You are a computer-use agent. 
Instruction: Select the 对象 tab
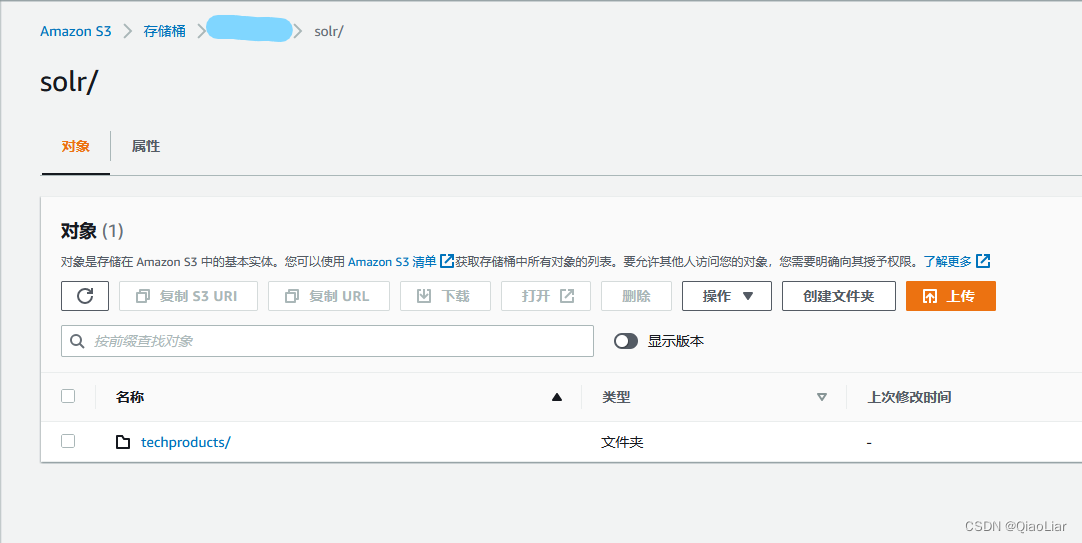click(x=75, y=146)
